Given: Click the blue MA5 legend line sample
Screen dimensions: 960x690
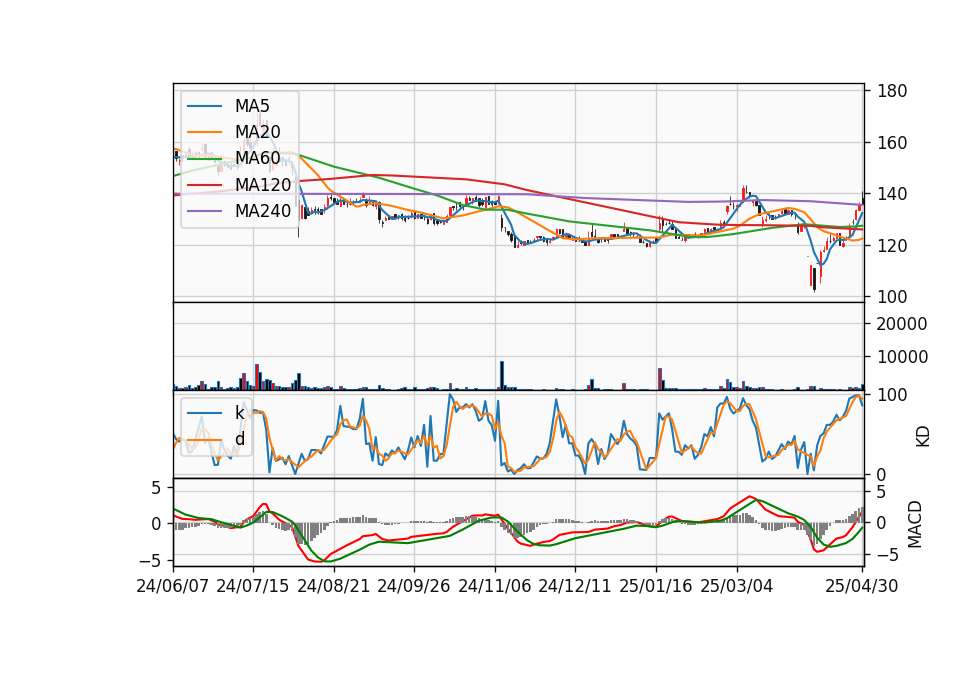Looking at the screenshot, I should (x=204, y=106).
